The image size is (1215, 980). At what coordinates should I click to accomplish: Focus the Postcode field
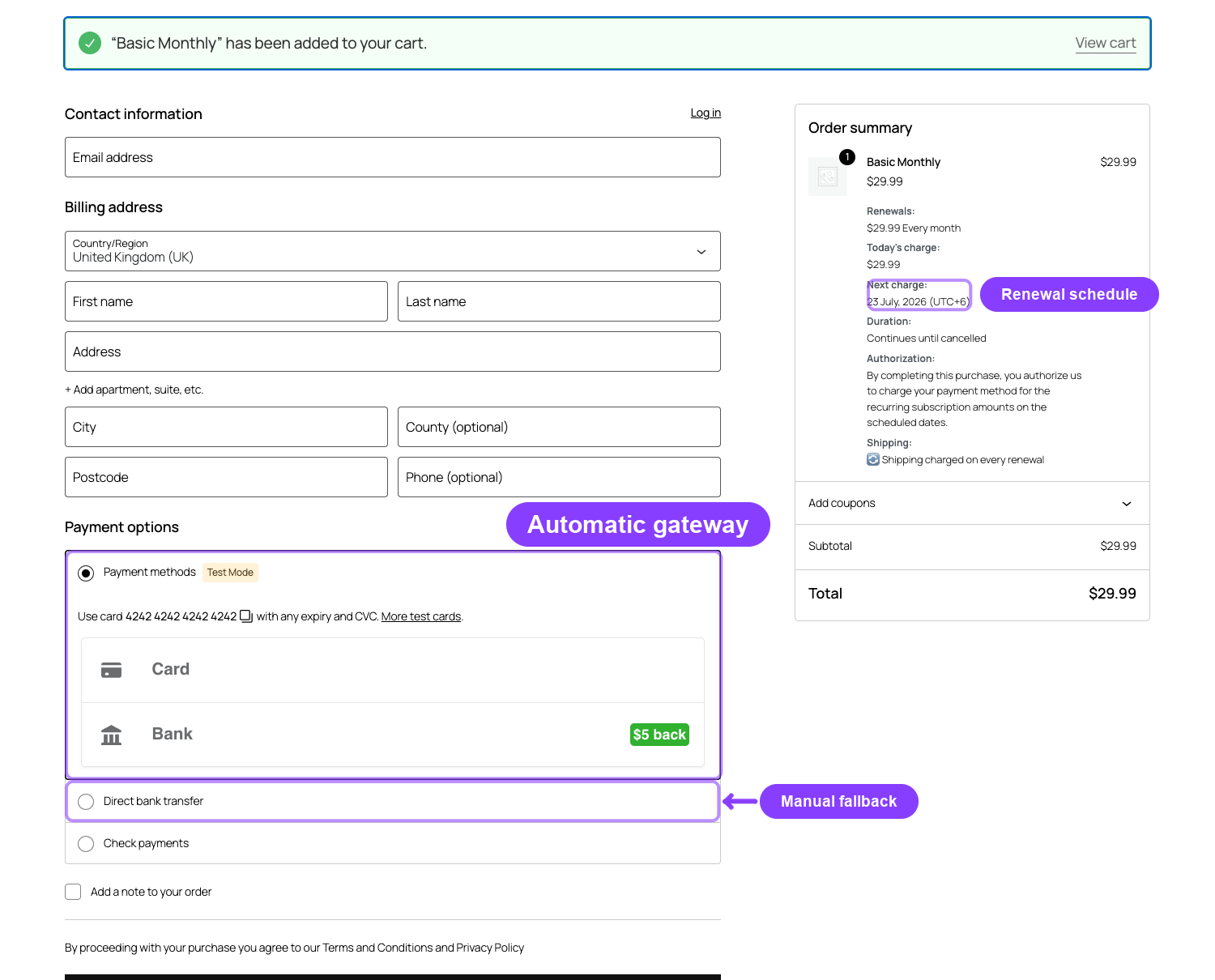226,477
